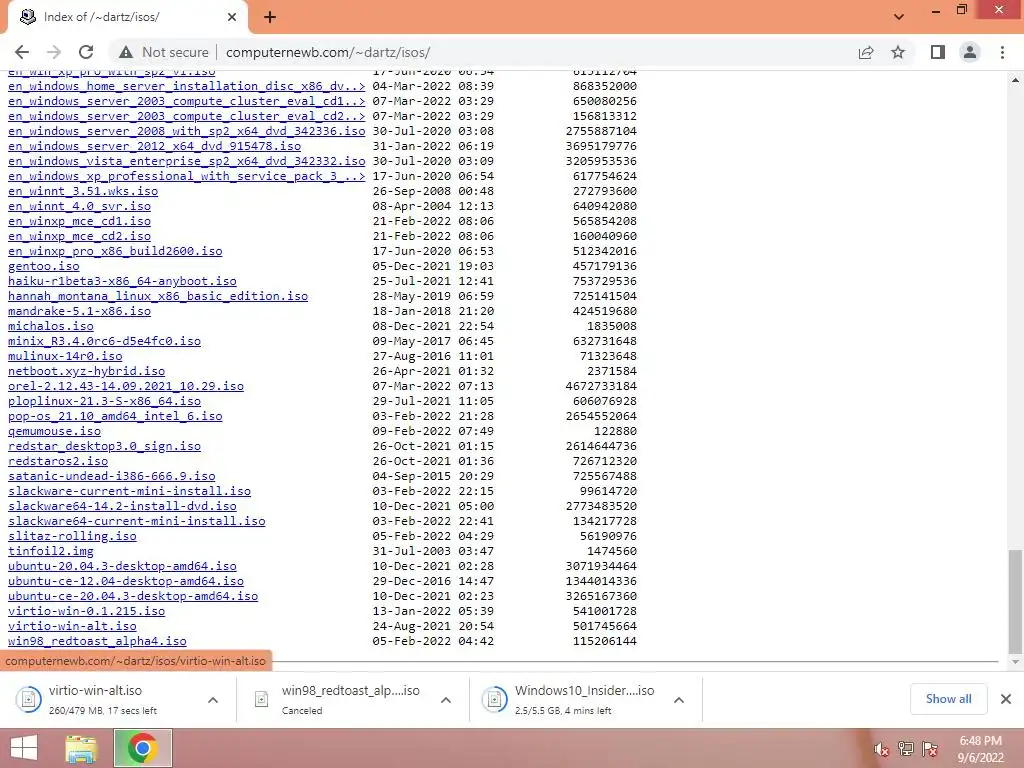
Task: Open netboot.xyz-hybrid.iso link
Action: click(86, 371)
